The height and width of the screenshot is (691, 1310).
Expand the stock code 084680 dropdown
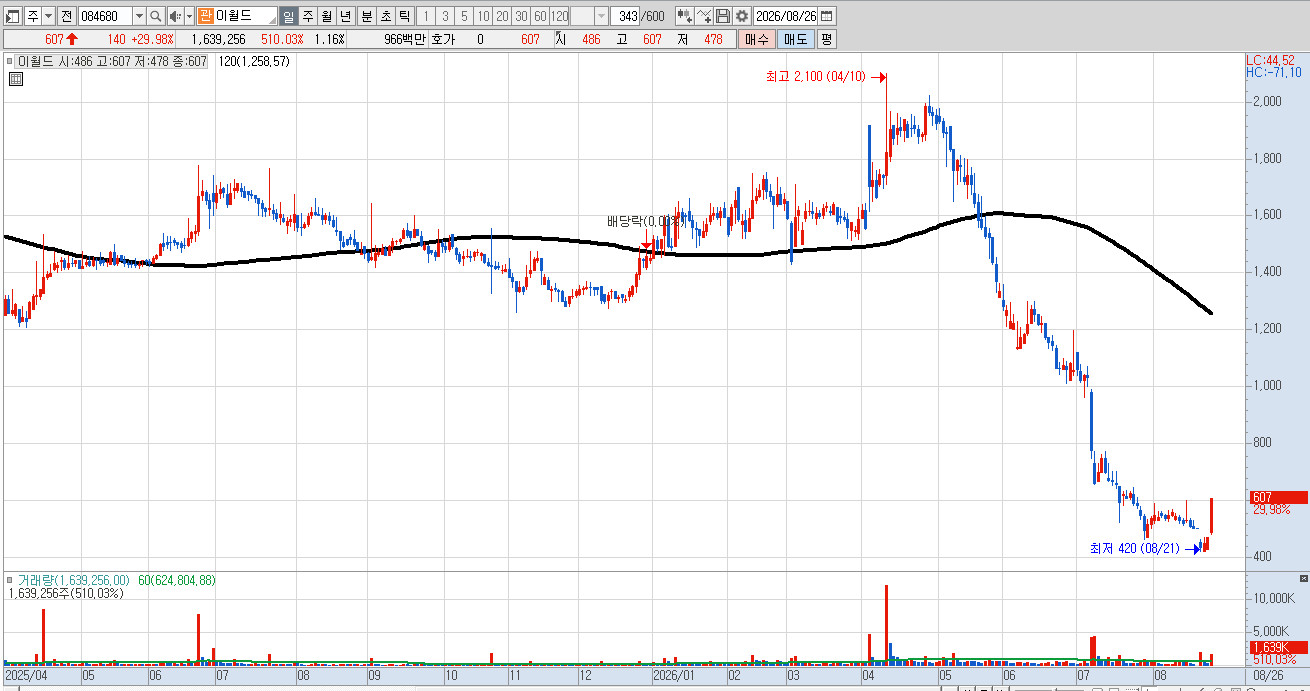point(139,16)
